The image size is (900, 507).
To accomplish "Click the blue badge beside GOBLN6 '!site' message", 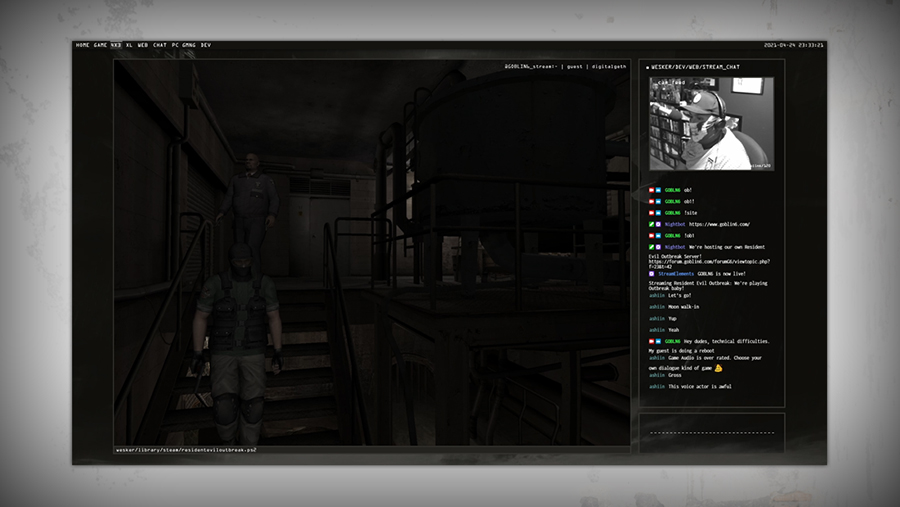I will [x=658, y=213].
